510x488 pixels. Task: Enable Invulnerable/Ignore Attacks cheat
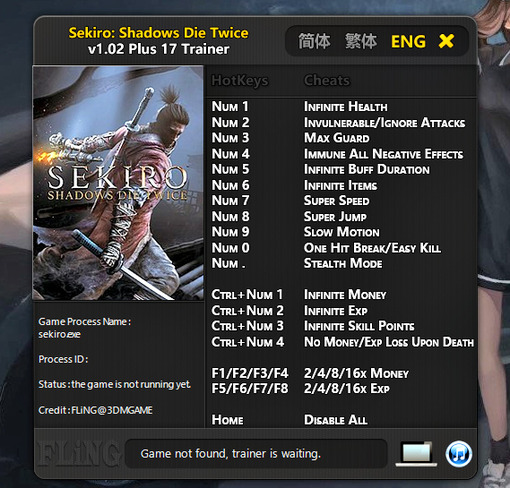tap(384, 122)
